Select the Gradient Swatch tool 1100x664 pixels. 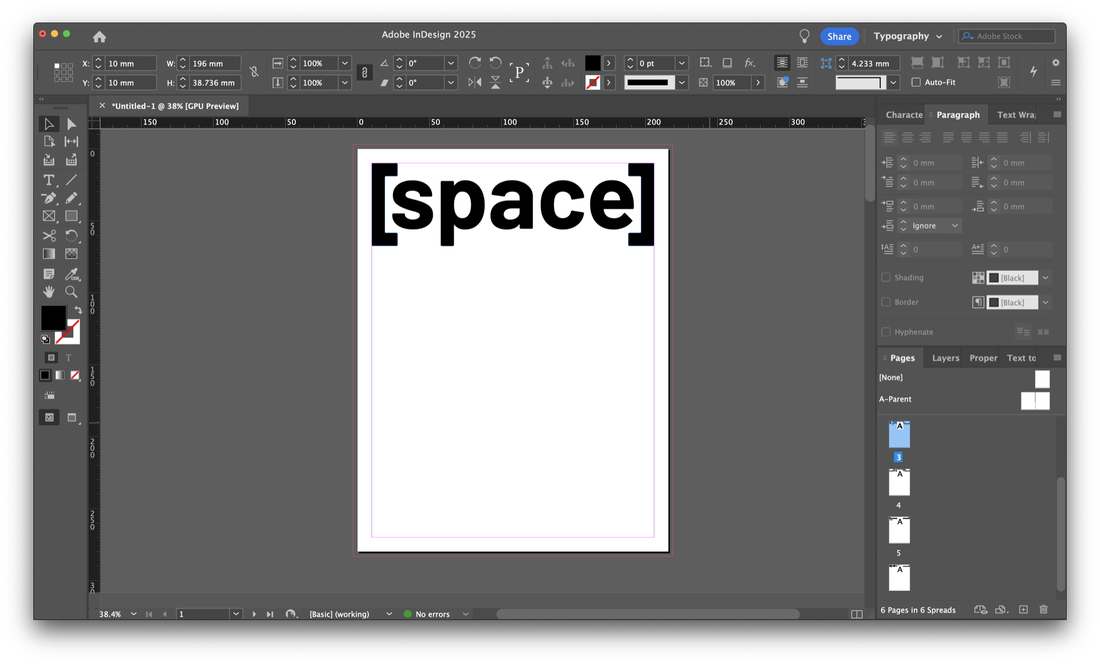(x=49, y=254)
